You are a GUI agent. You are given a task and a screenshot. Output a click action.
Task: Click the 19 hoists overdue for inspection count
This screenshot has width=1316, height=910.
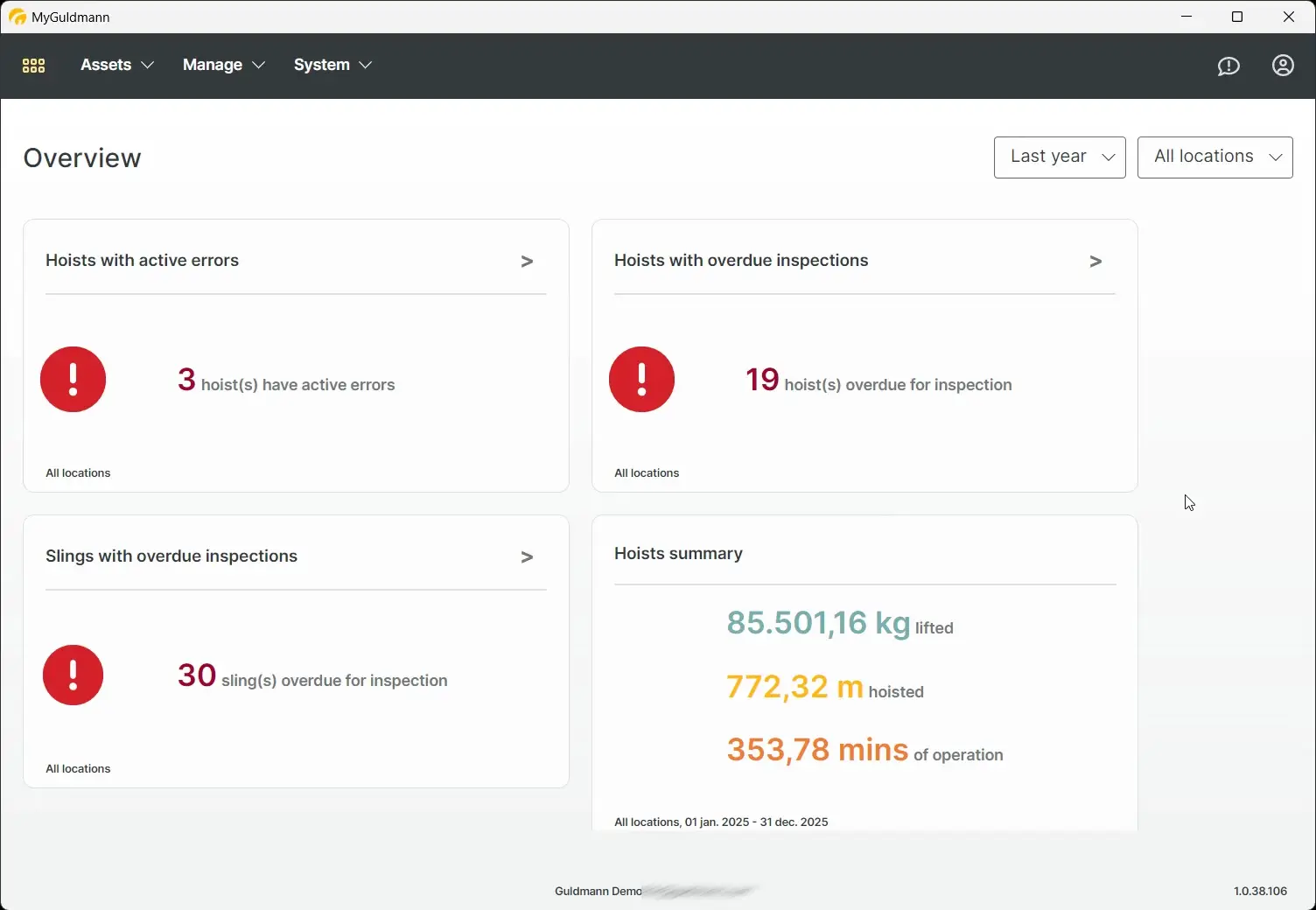(760, 379)
